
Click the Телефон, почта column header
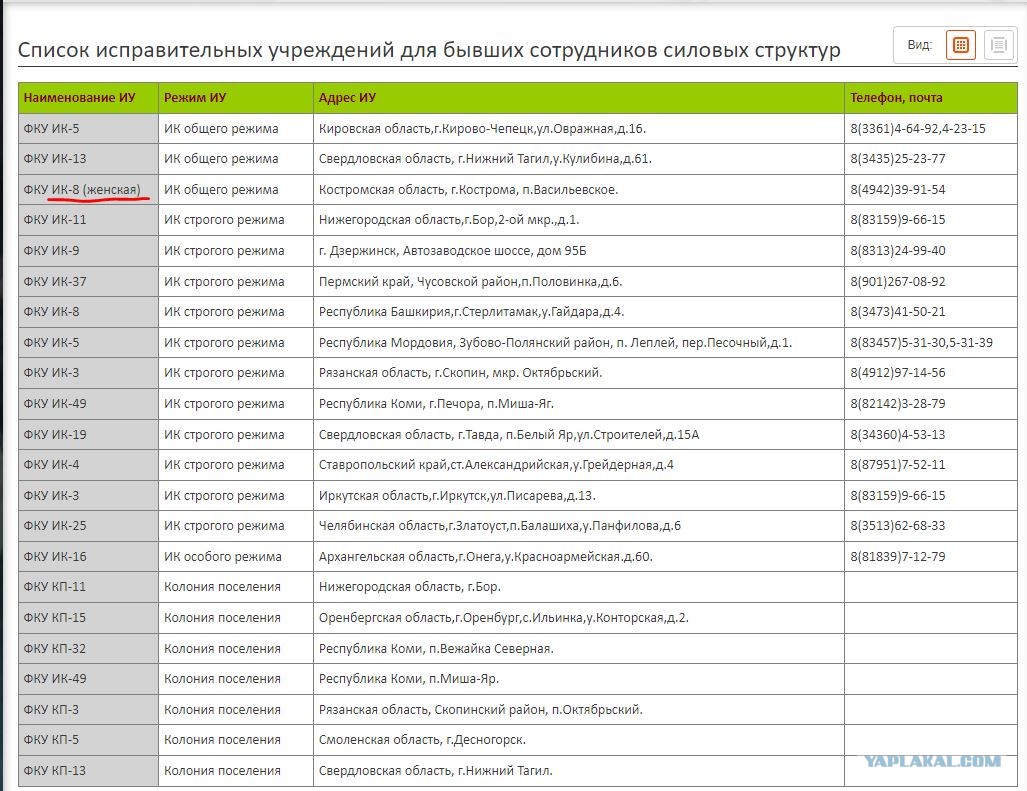896,98
